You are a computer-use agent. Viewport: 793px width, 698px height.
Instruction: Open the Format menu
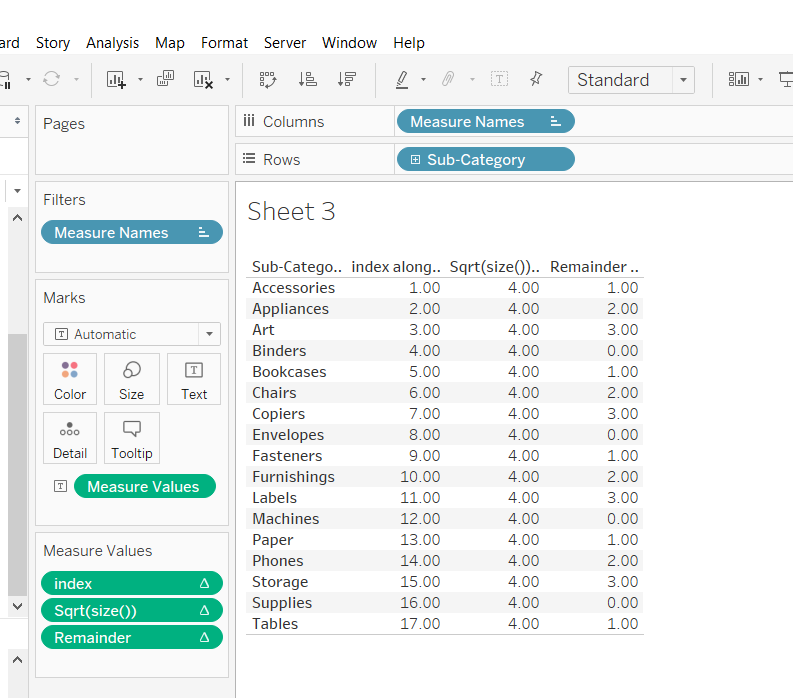[x=224, y=43]
